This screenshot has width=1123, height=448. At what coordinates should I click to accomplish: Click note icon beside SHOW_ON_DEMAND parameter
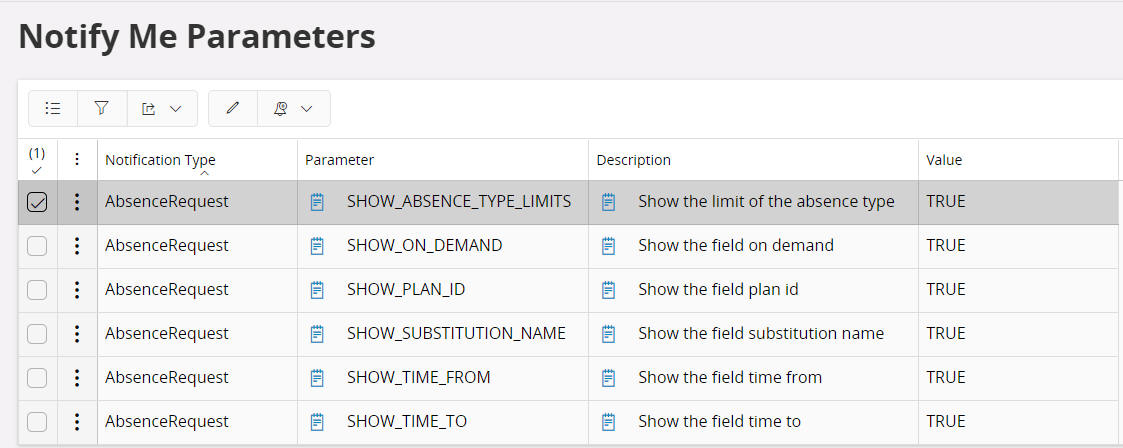(318, 245)
